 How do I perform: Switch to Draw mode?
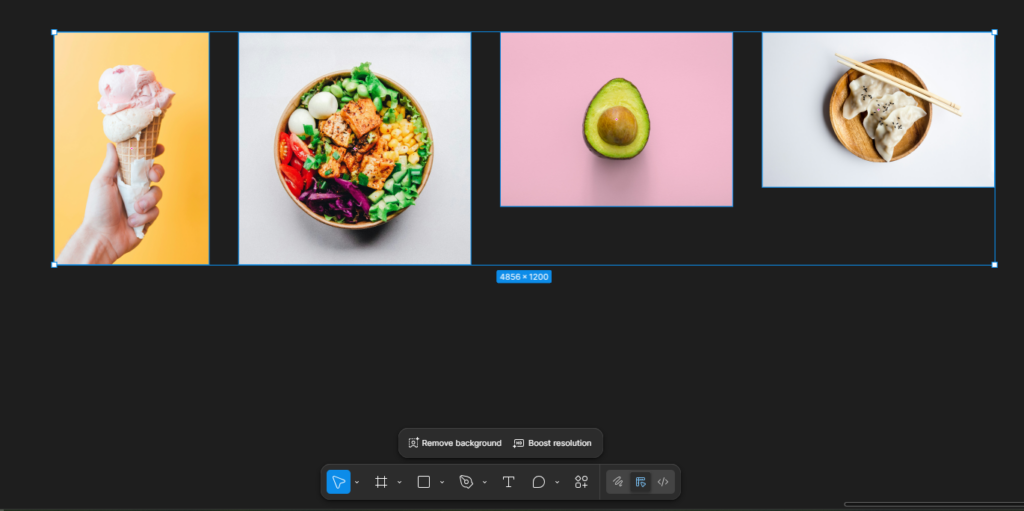click(x=618, y=482)
